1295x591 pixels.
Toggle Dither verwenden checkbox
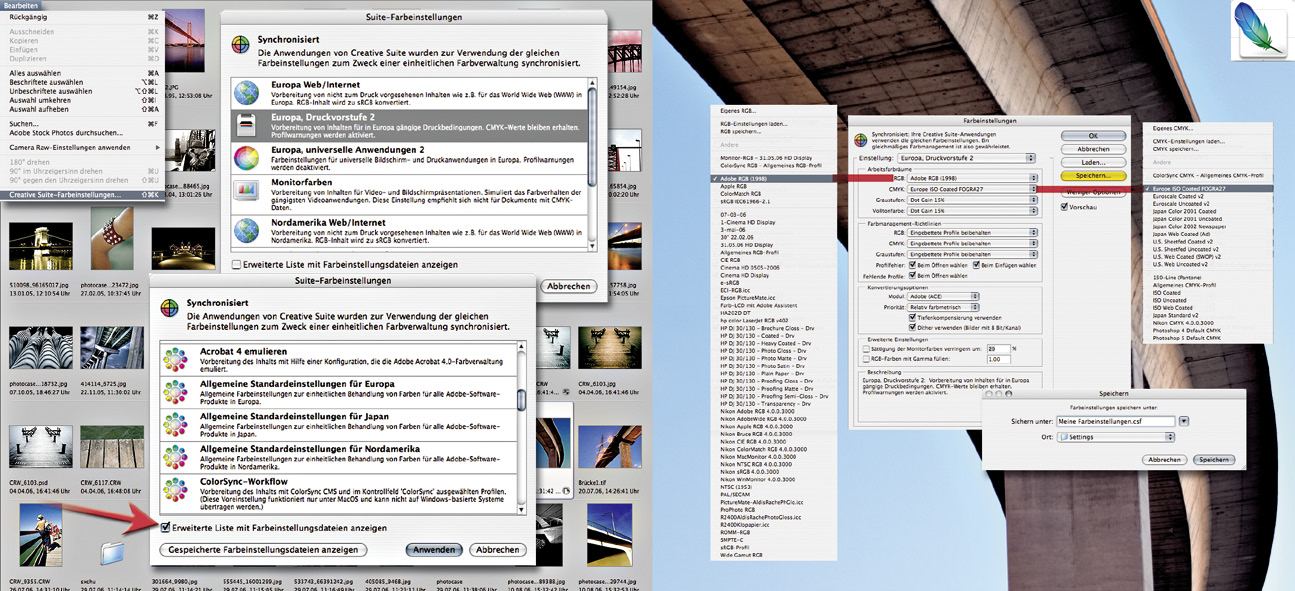[x=913, y=327]
